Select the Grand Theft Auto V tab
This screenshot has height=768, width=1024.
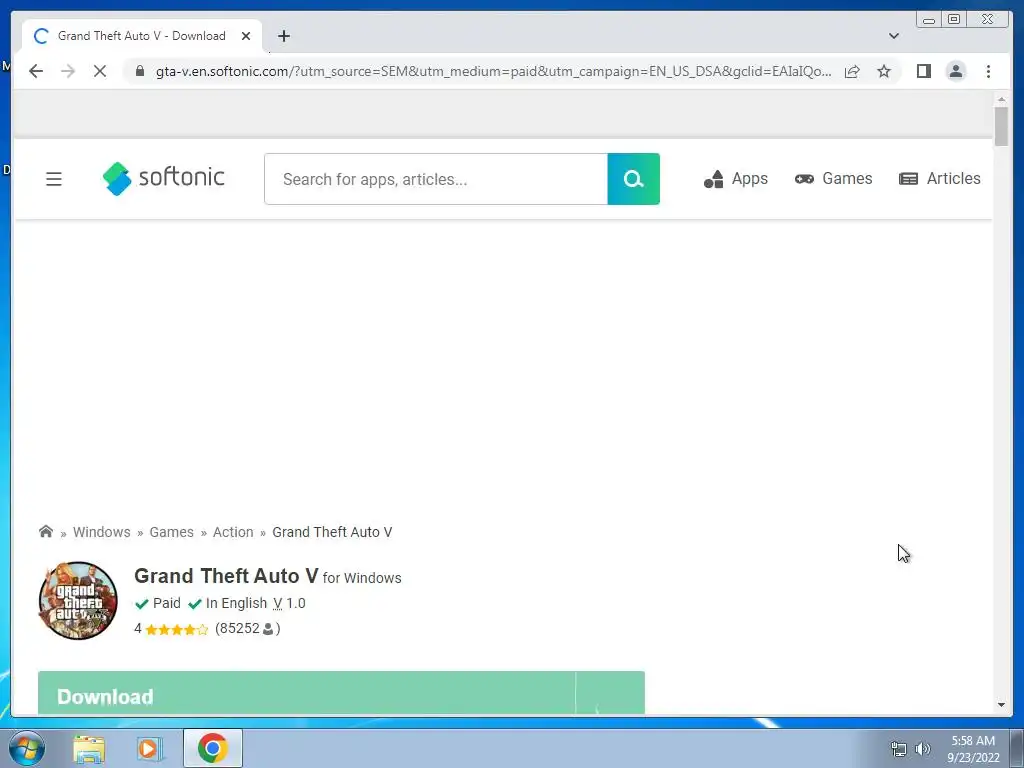[142, 36]
